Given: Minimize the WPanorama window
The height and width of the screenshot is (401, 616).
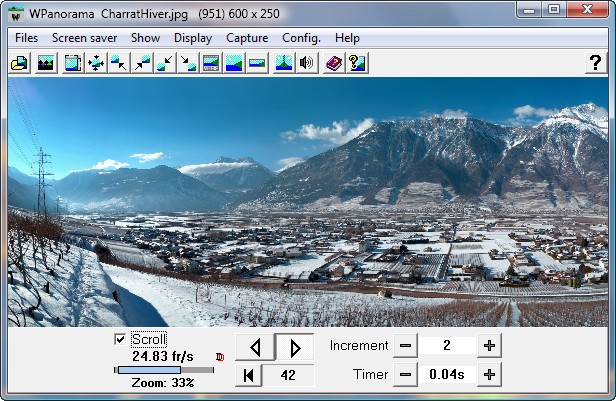Looking at the screenshot, I should (x=529, y=9).
